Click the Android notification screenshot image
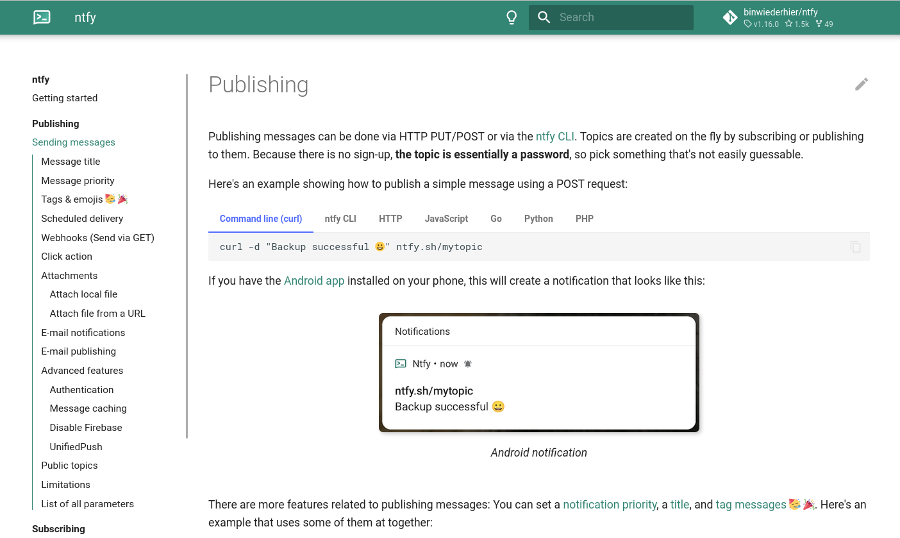The height and width of the screenshot is (538, 900). (x=538, y=373)
